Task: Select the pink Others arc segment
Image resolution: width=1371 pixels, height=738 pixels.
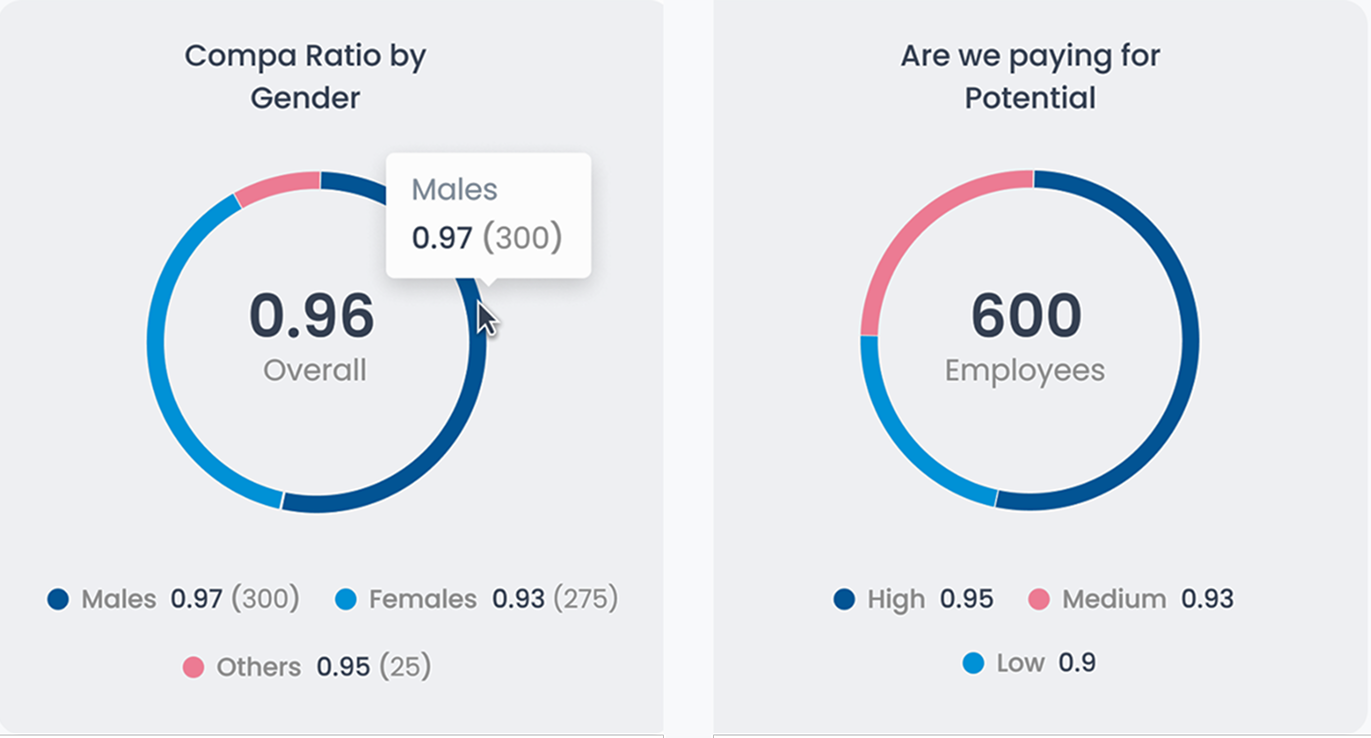Action: [x=275, y=180]
